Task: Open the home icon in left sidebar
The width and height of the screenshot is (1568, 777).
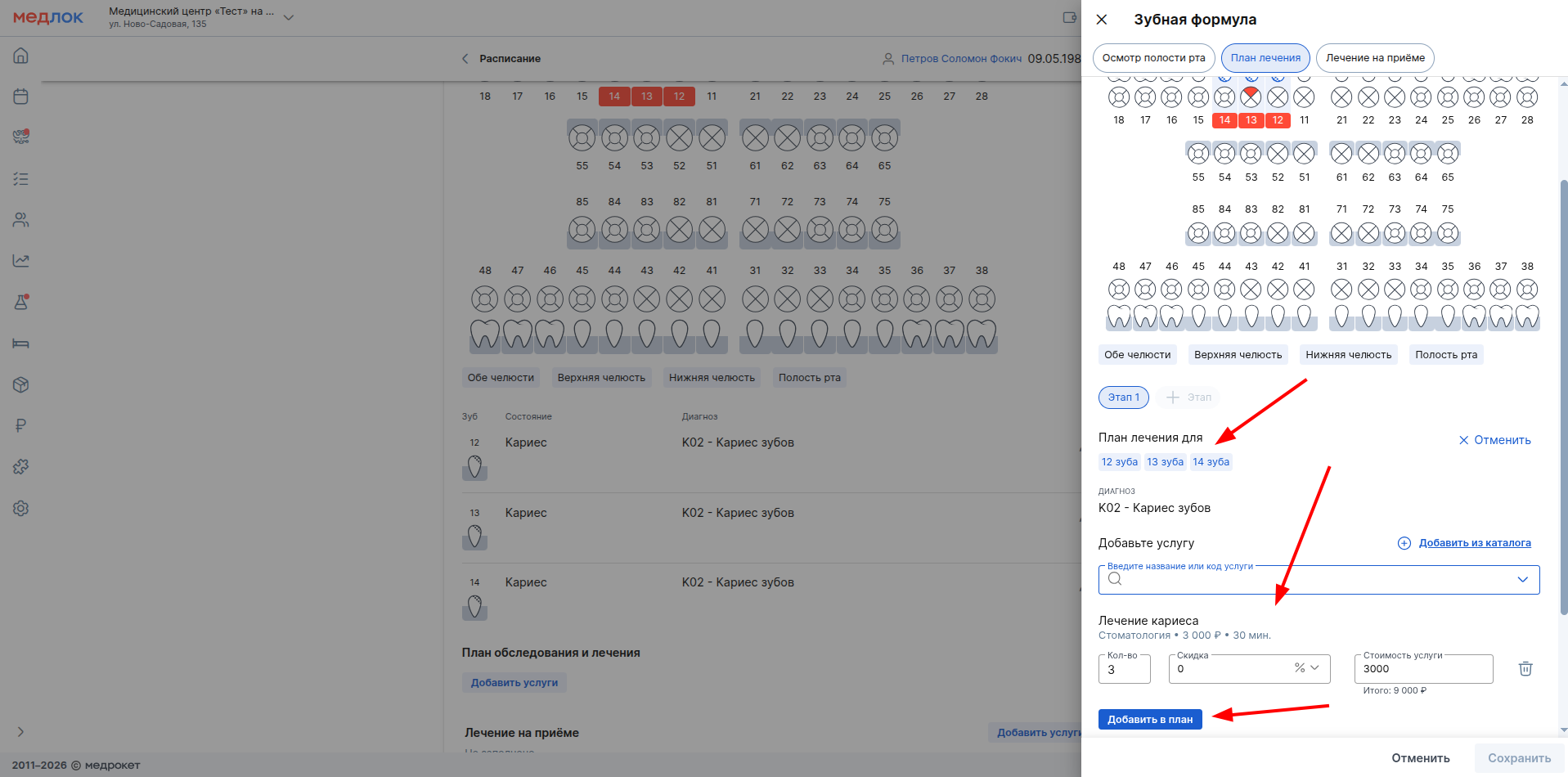Action: (21, 56)
